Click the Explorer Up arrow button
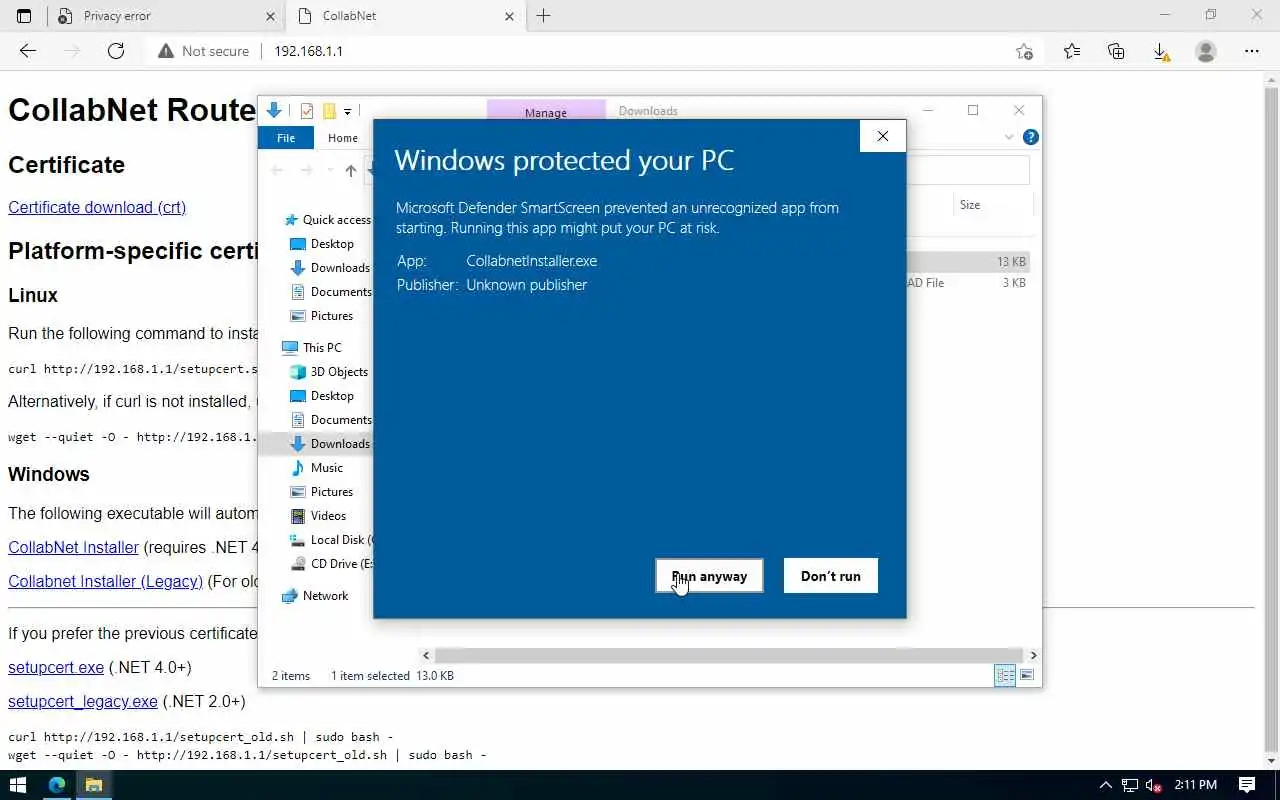 click(351, 171)
